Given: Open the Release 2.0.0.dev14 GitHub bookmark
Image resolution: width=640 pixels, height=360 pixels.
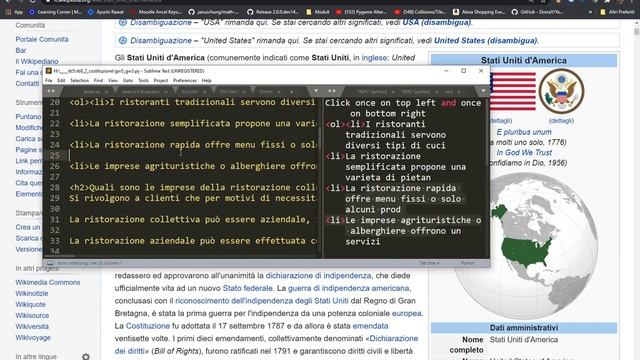Looking at the screenshot, I should pos(273,12).
